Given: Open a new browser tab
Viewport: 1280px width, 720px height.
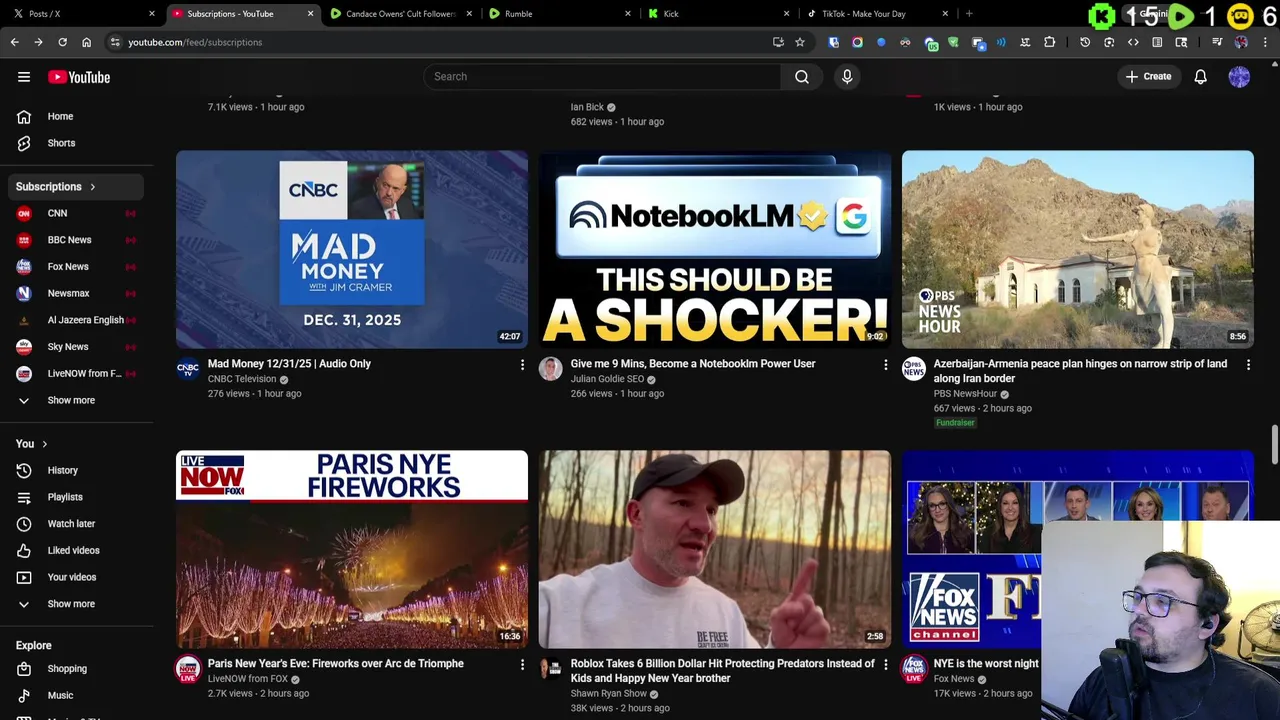Looking at the screenshot, I should coord(969,14).
